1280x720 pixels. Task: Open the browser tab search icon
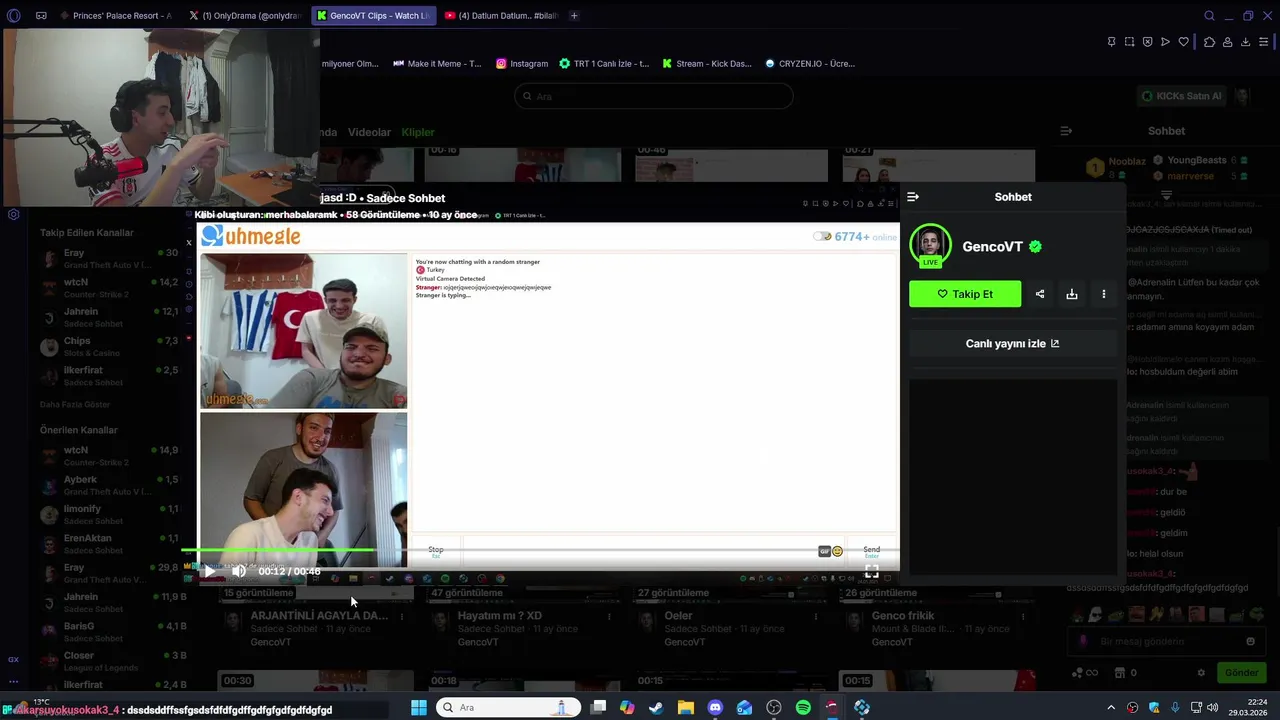(1209, 16)
